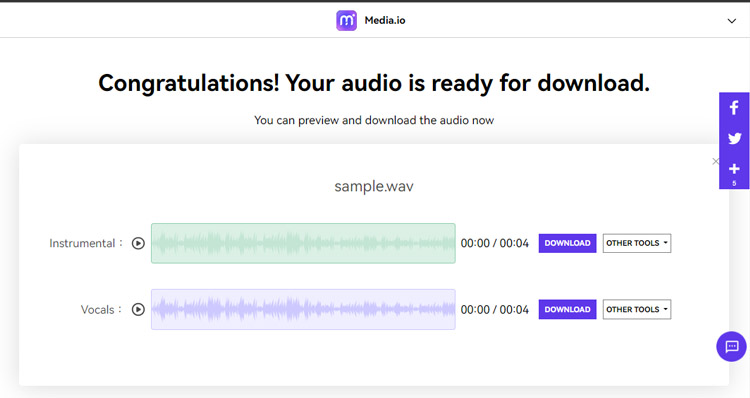The image size is (750, 398).
Task: Click the Instrumental track label
Action: (x=82, y=243)
